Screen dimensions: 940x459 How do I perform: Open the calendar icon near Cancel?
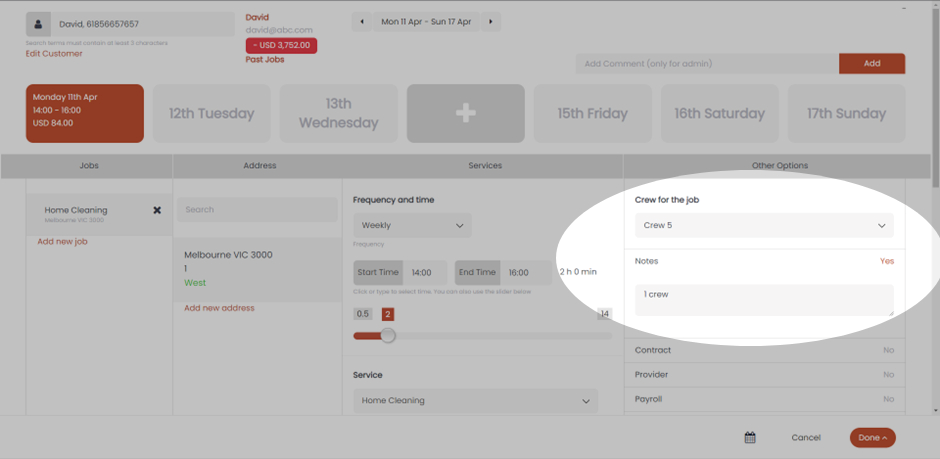point(750,438)
